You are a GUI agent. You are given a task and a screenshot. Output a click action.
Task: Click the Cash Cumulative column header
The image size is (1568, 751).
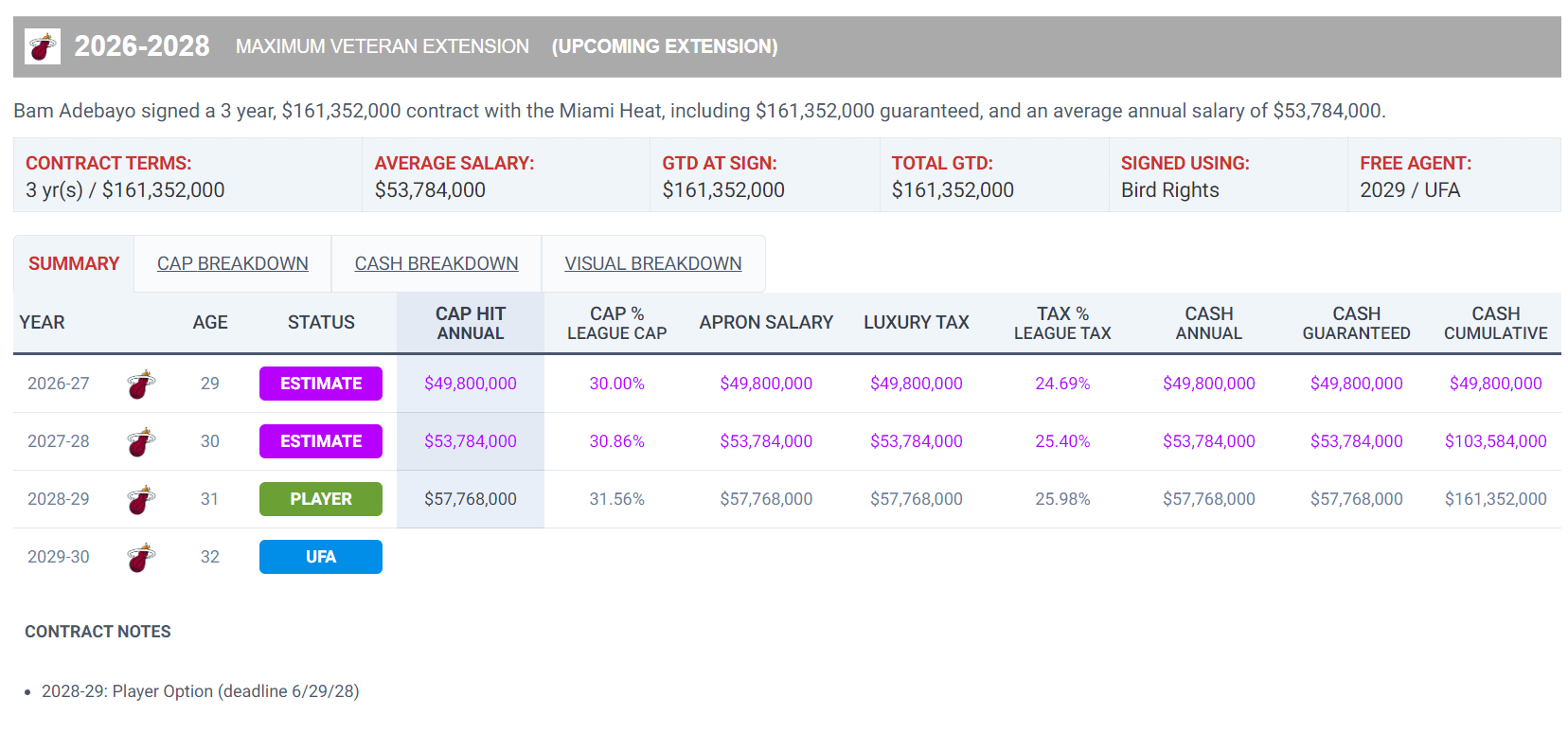click(x=1495, y=323)
